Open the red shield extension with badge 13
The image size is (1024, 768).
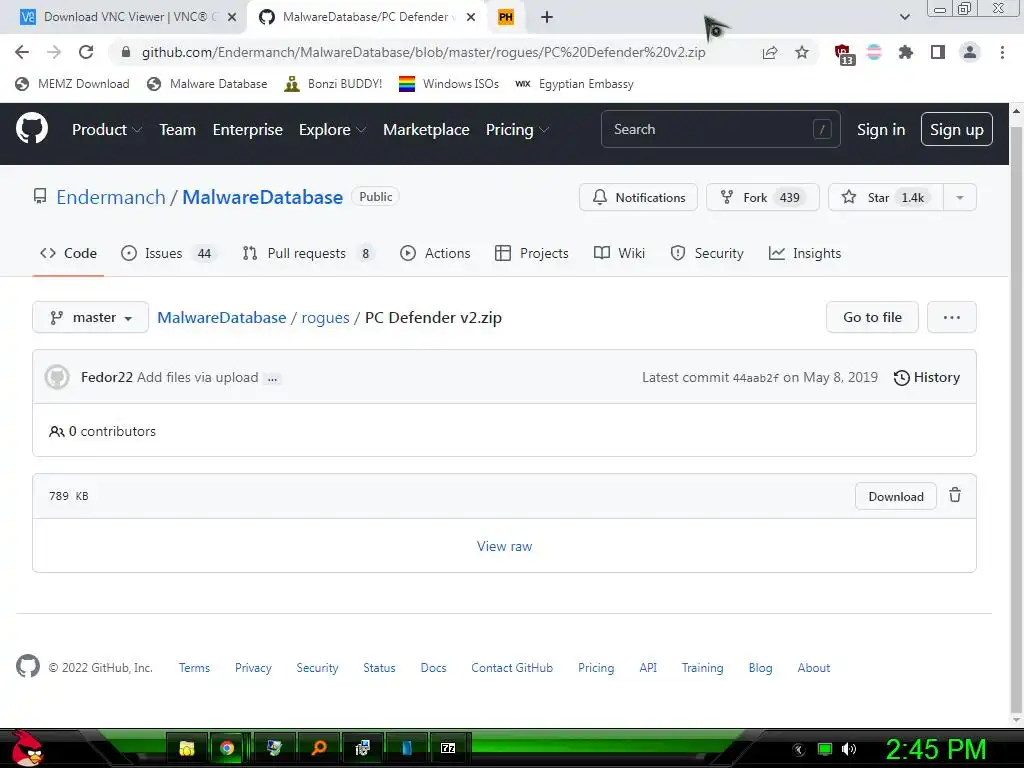[844, 54]
